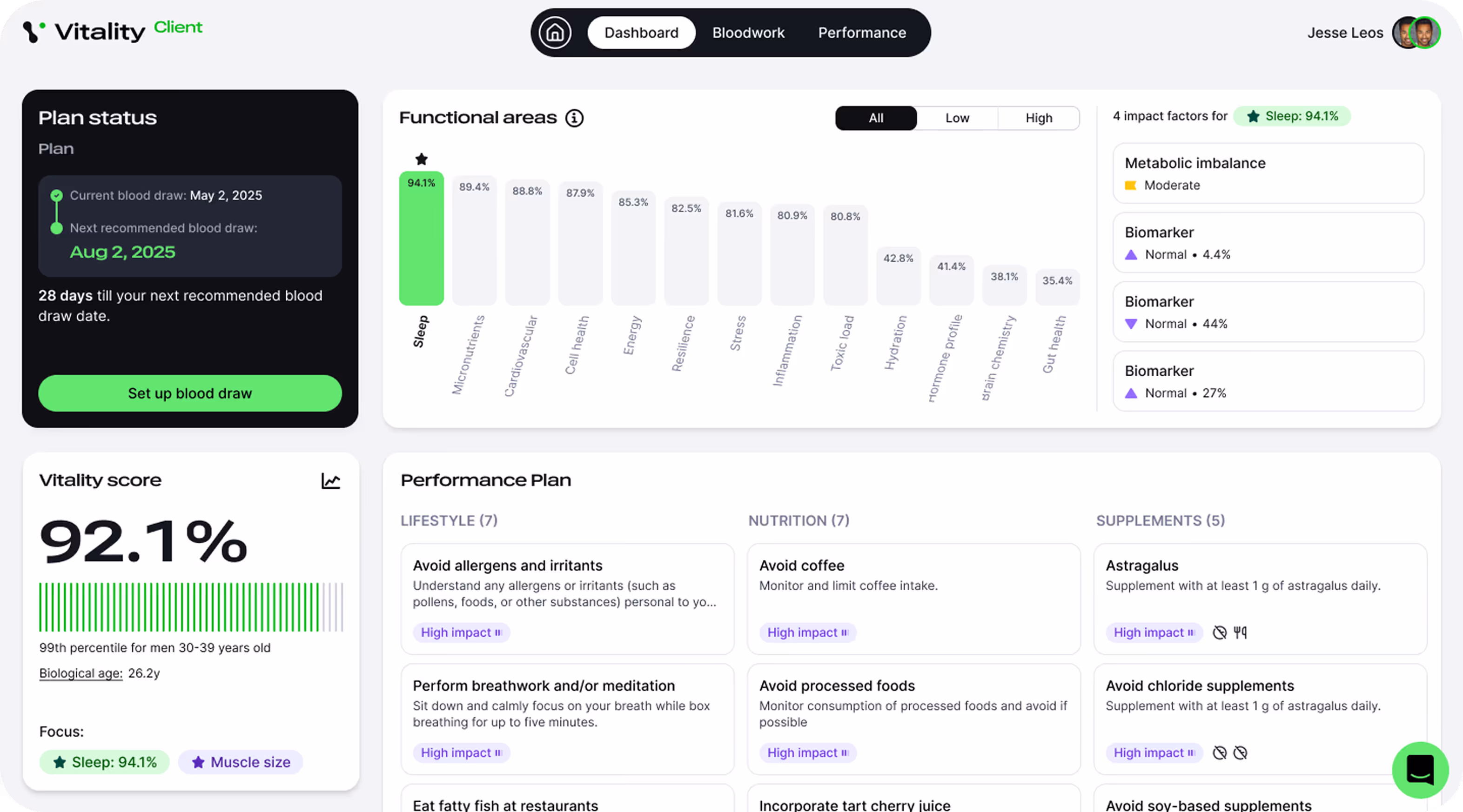This screenshot has height=812, width=1463.
Task: Select the Micronutrients 89.4% bar
Action: pyautogui.click(x=474, y=240)
